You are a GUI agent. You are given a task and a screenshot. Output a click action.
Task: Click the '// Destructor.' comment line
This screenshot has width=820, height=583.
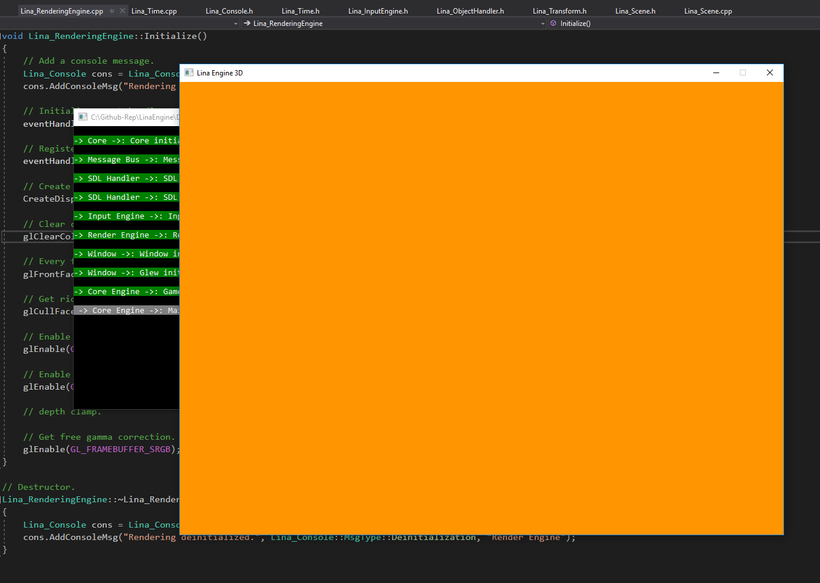(39, 487)
